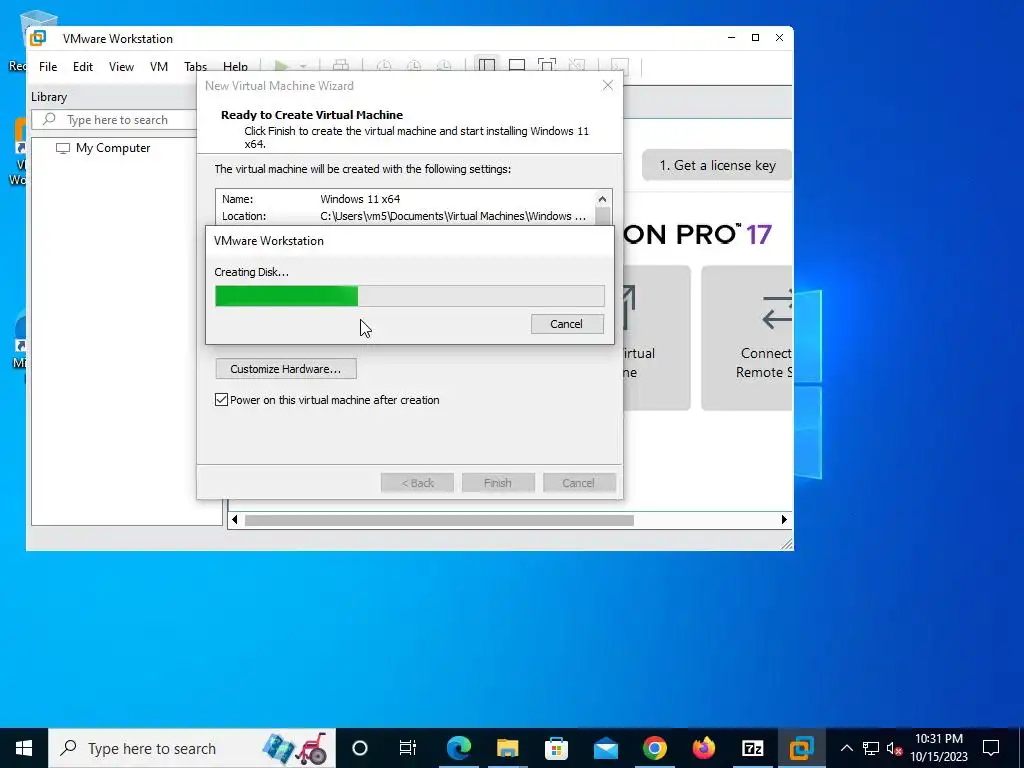Open the VM menu
Image resolution: width=1024 pixels, height=768 pixels.
pyautogui.click(x=159, y=67)
